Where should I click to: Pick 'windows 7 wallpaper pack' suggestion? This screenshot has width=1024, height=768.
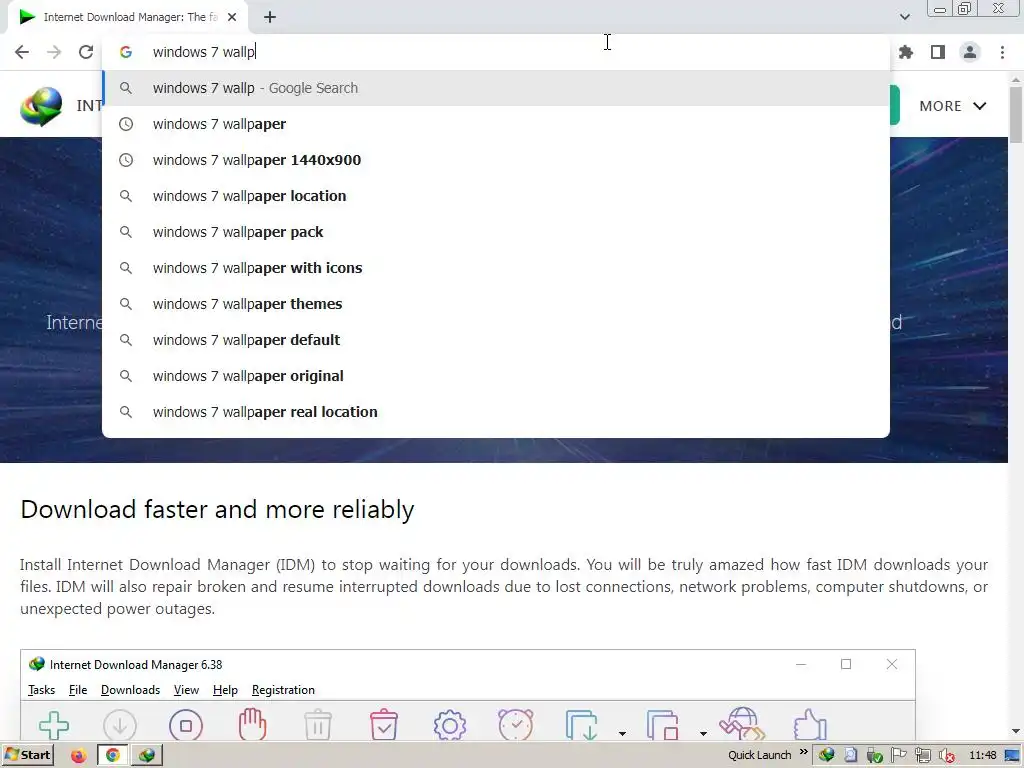click(496, 232)
